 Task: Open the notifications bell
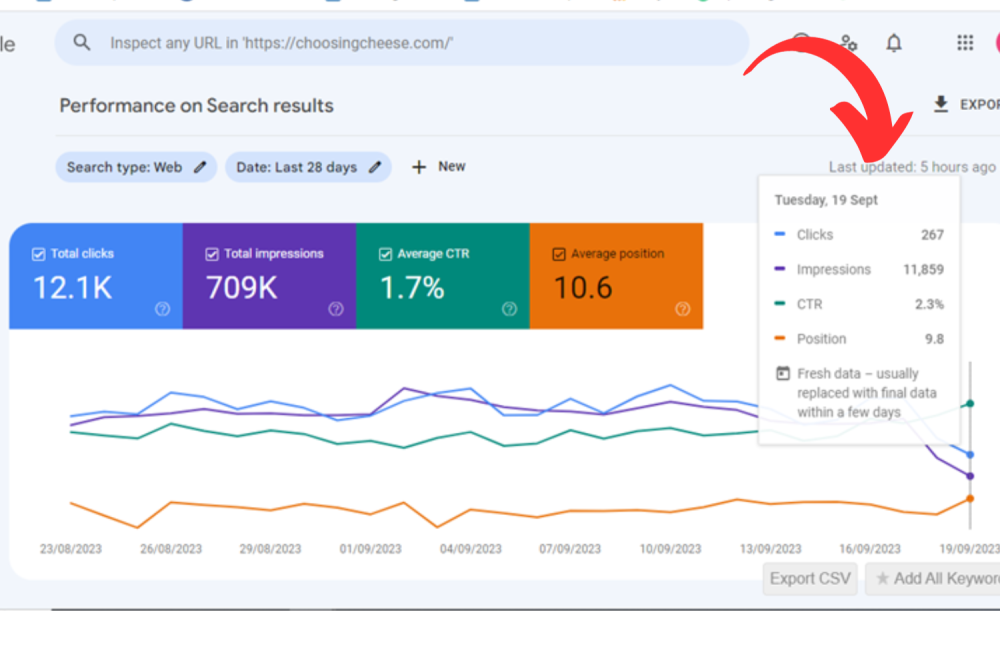[x=894, y=43]
